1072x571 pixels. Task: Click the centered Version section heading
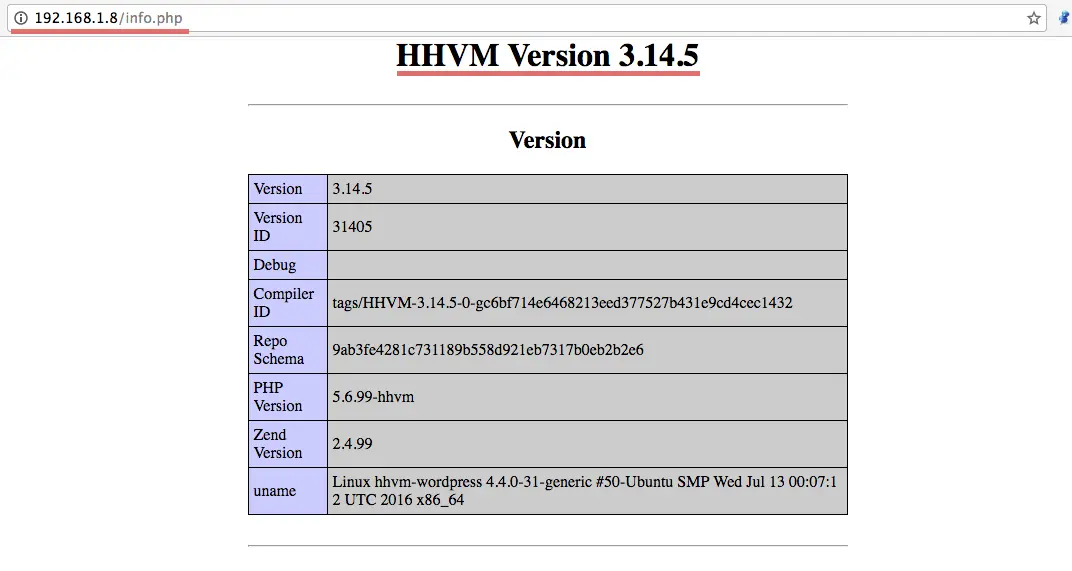coord(548,140)
